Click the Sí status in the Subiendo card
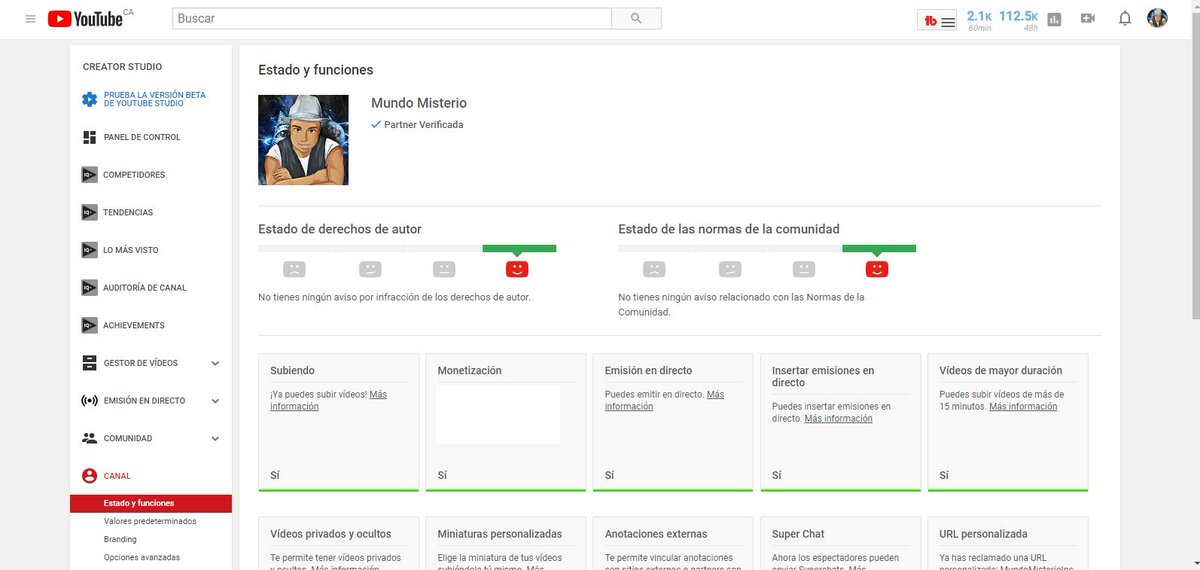This screenshot has height=570, width=1200. point(275,475)
